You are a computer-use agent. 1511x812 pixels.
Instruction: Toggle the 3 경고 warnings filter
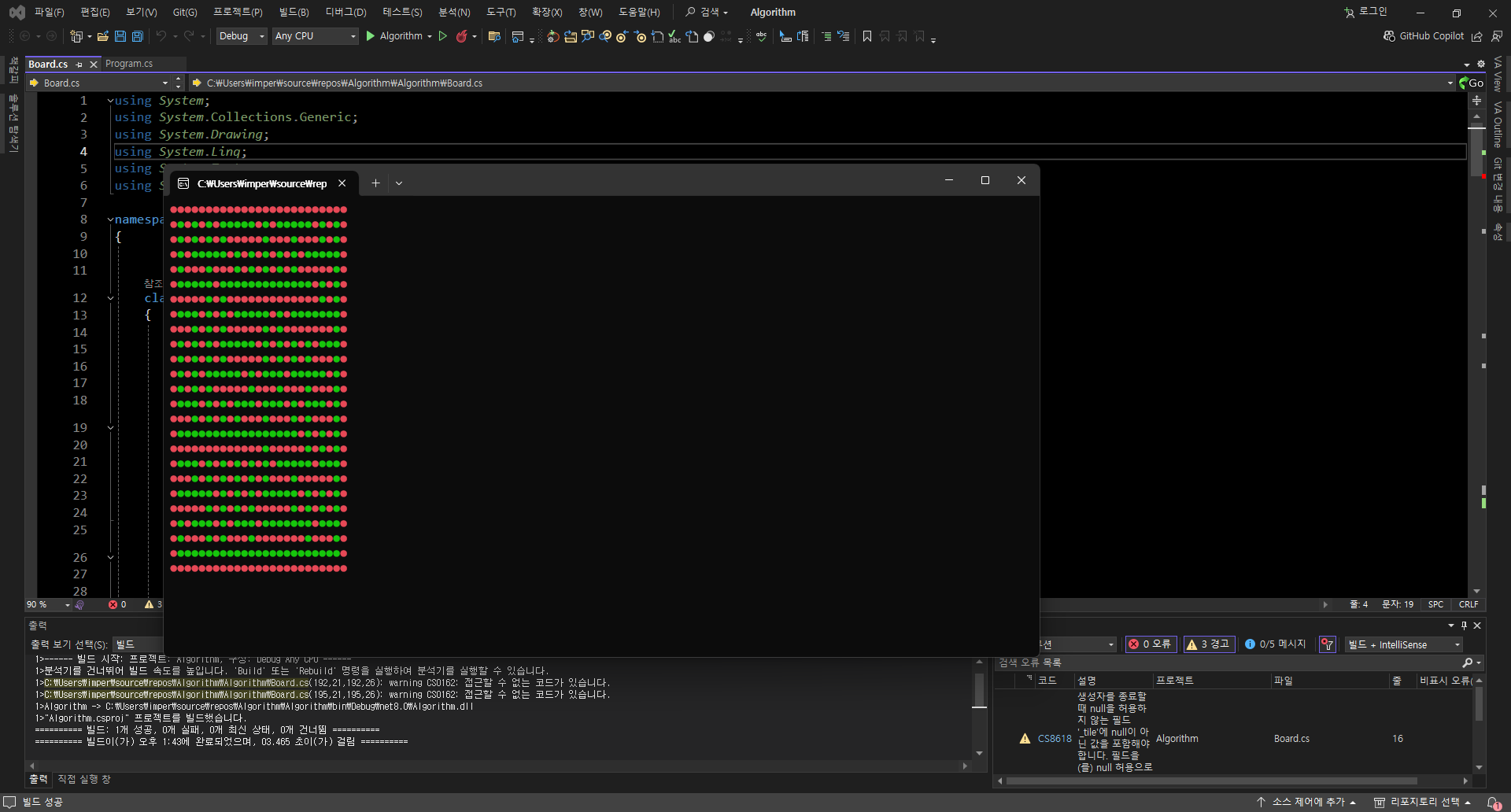(x=1209, y=644)
